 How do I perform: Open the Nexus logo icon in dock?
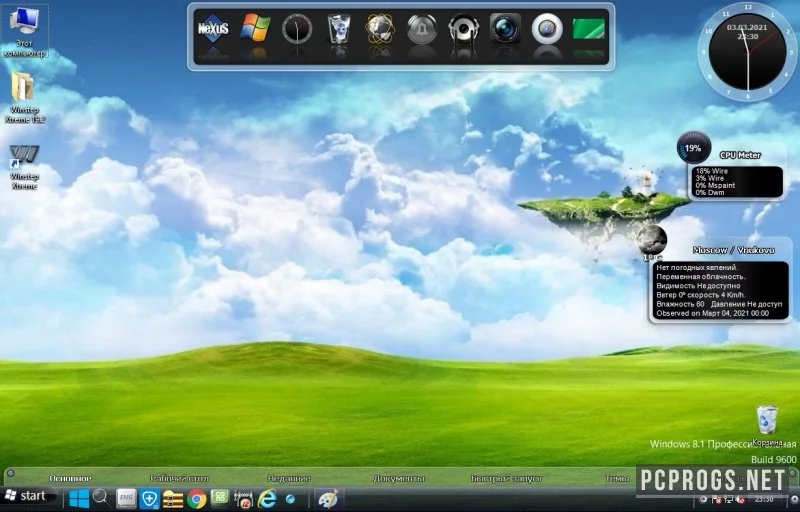click(213, 28)
